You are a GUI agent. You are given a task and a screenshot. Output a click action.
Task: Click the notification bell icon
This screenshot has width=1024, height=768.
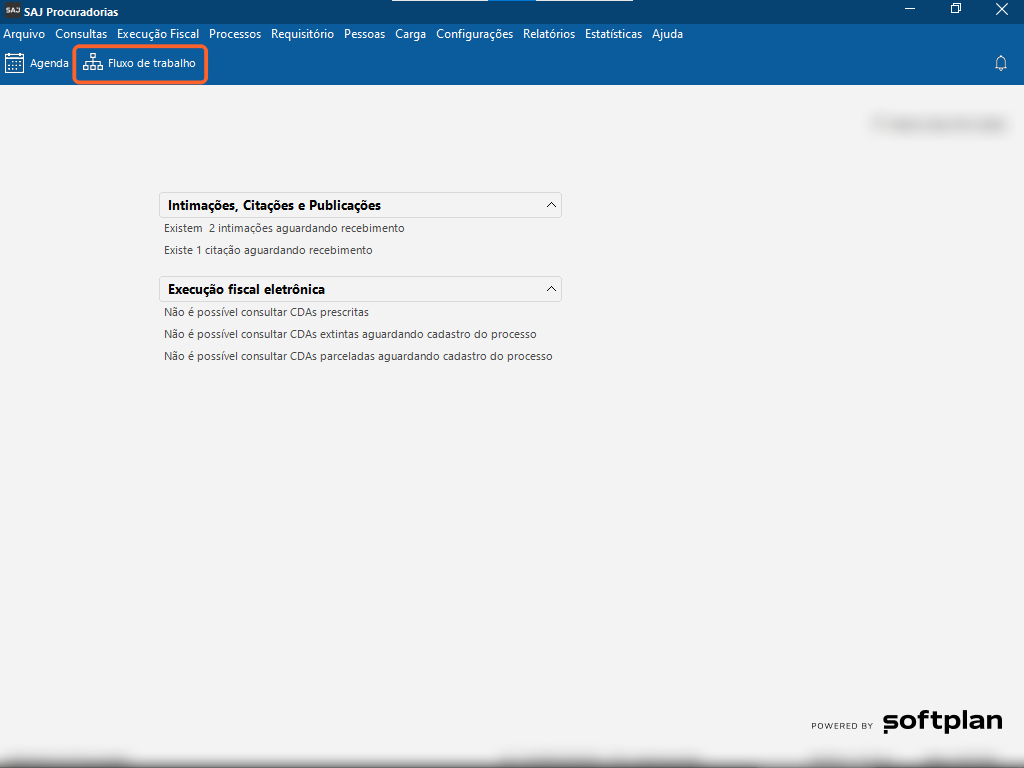(1000, 64)
